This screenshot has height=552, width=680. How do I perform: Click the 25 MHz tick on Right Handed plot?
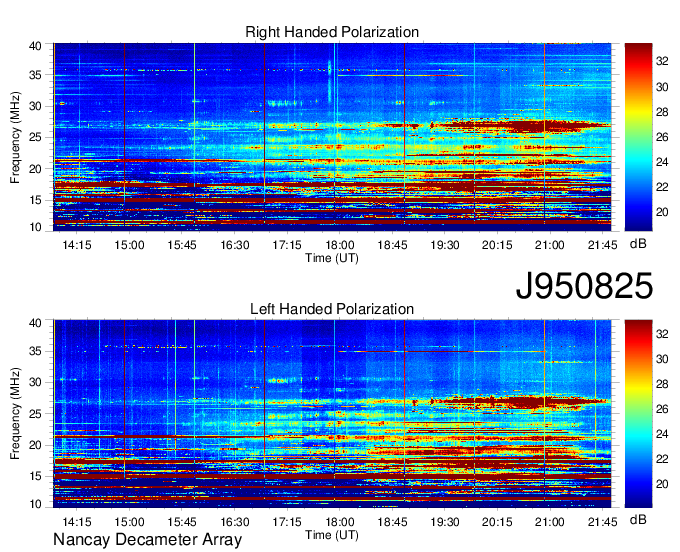35,137
